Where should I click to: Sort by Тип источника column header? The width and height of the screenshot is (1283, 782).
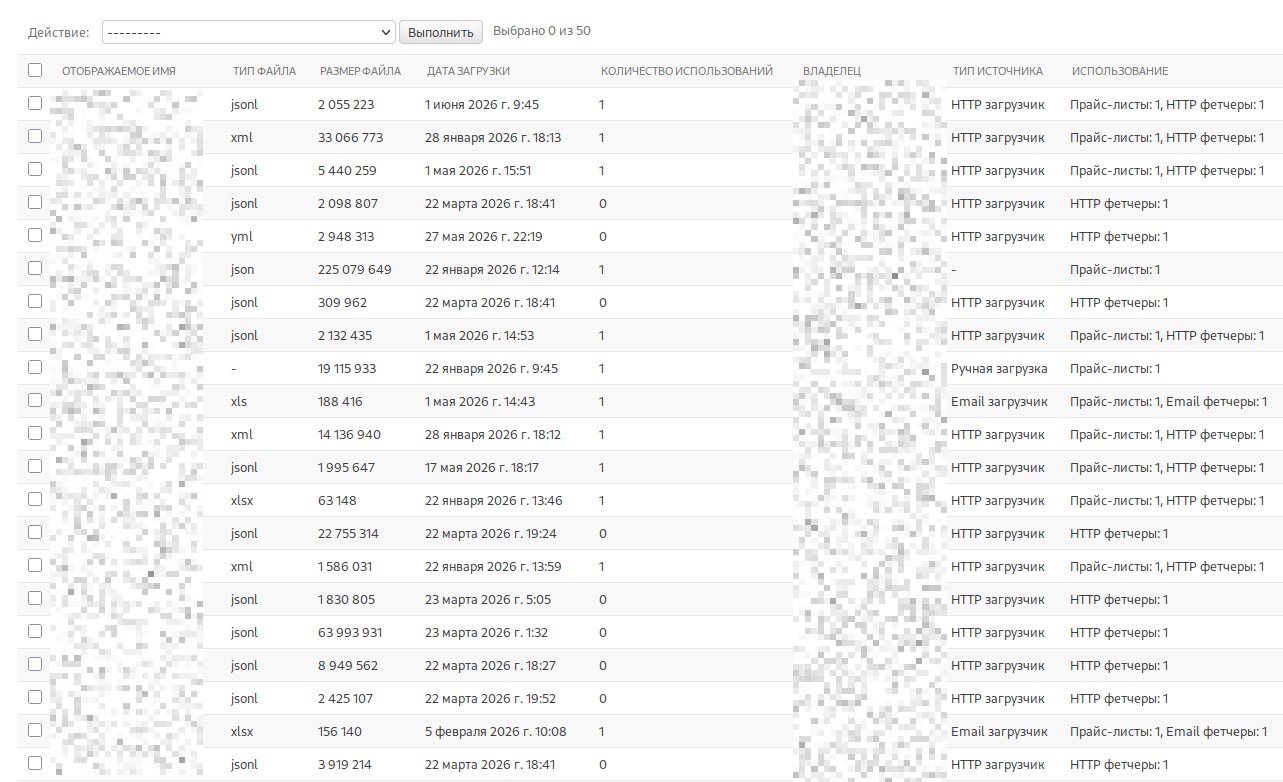(998, 71)
